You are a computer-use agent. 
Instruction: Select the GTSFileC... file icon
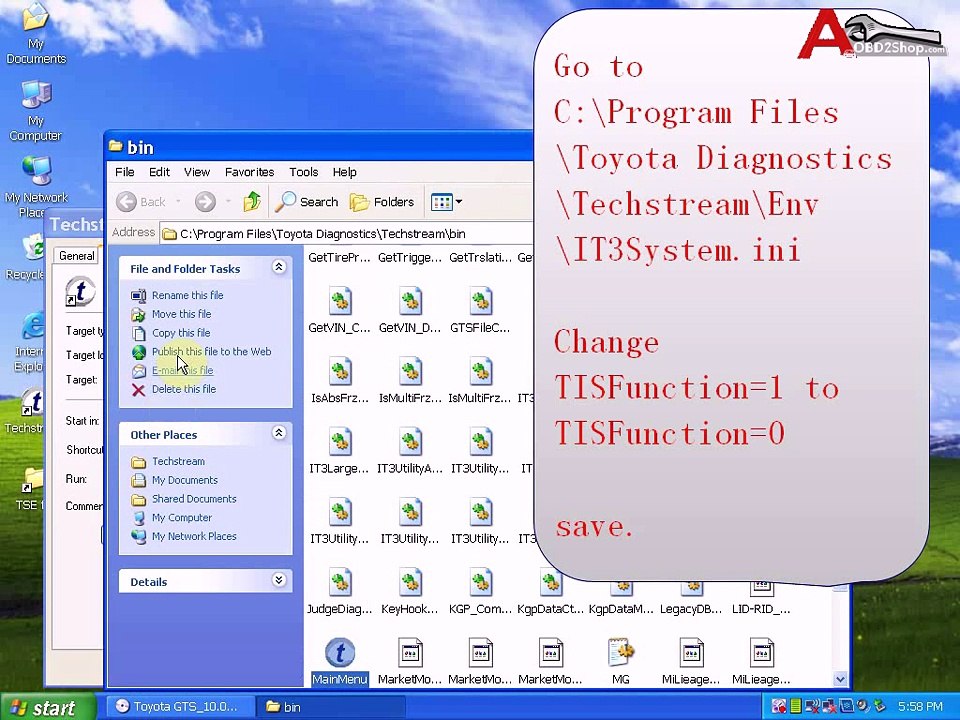481,302
